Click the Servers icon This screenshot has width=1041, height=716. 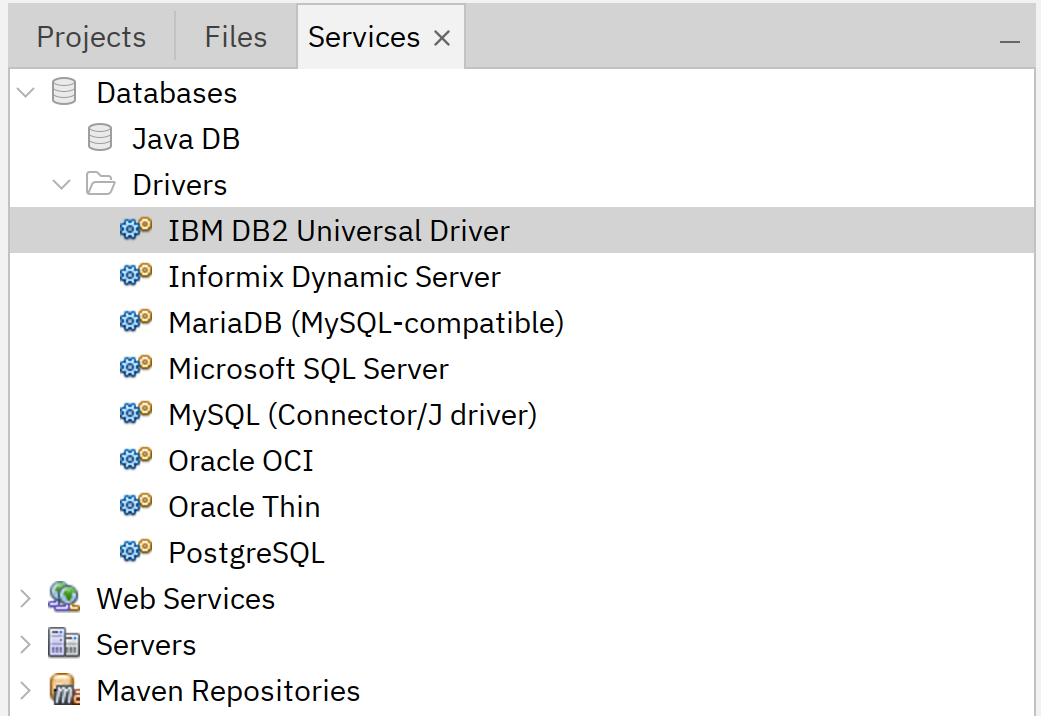64,644
